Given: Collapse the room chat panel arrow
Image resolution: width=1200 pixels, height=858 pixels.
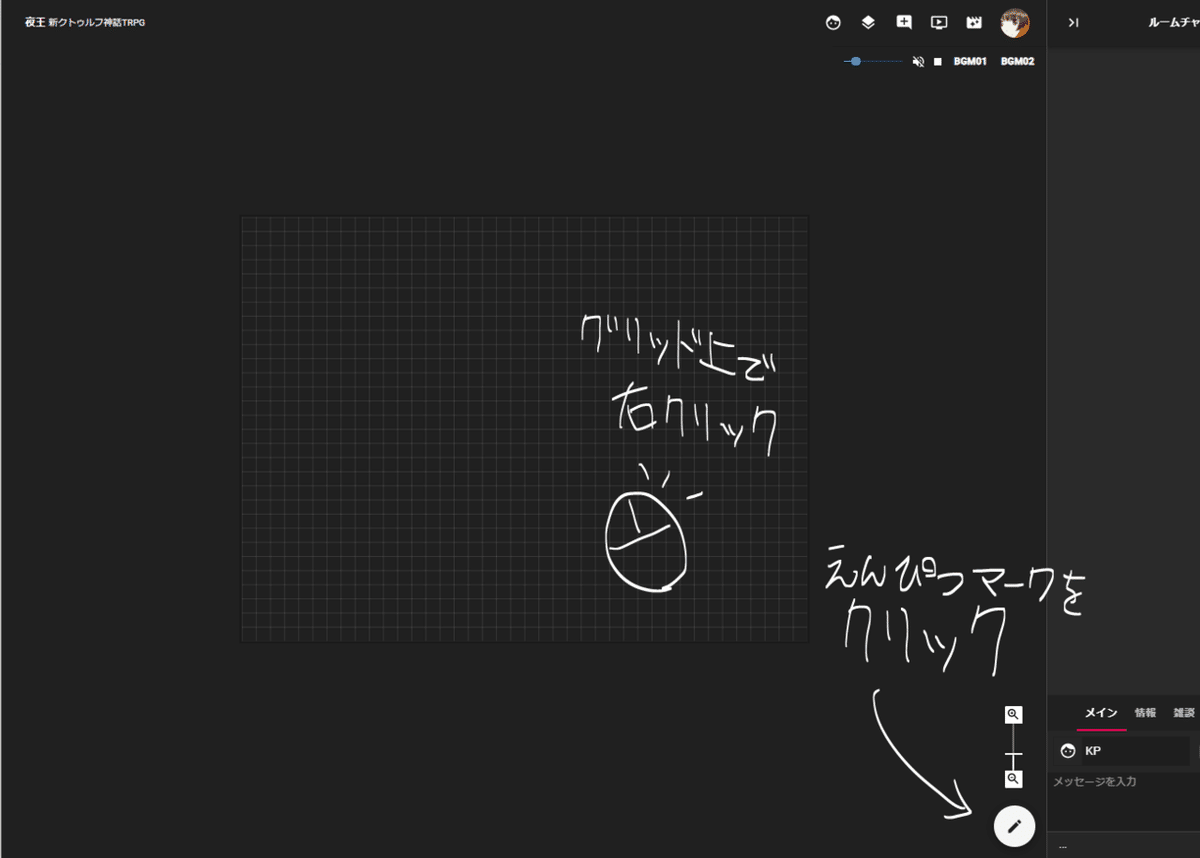Looking at the screenshot, I should point(1073,22).
